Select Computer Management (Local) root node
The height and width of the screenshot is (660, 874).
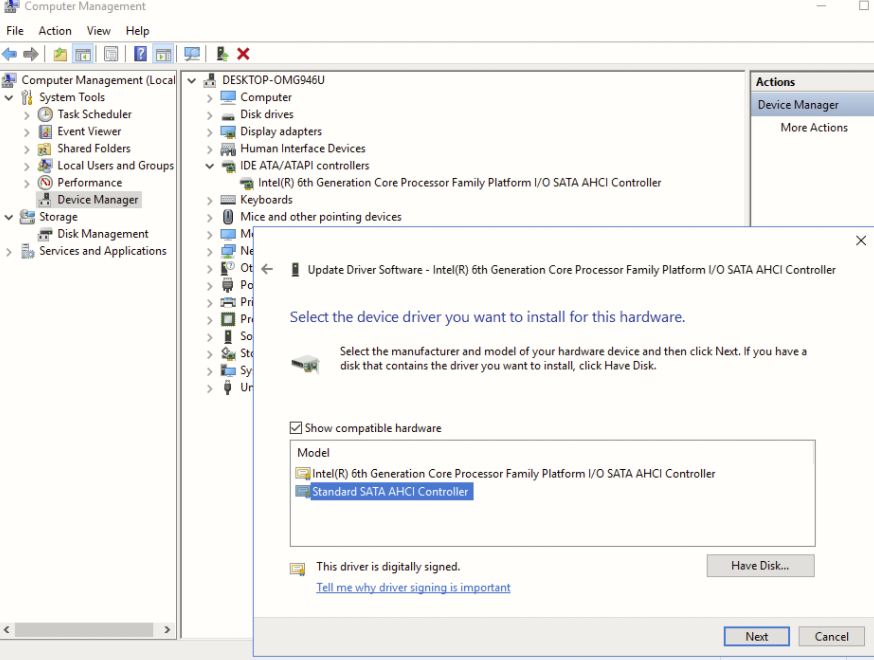[98, 80]
